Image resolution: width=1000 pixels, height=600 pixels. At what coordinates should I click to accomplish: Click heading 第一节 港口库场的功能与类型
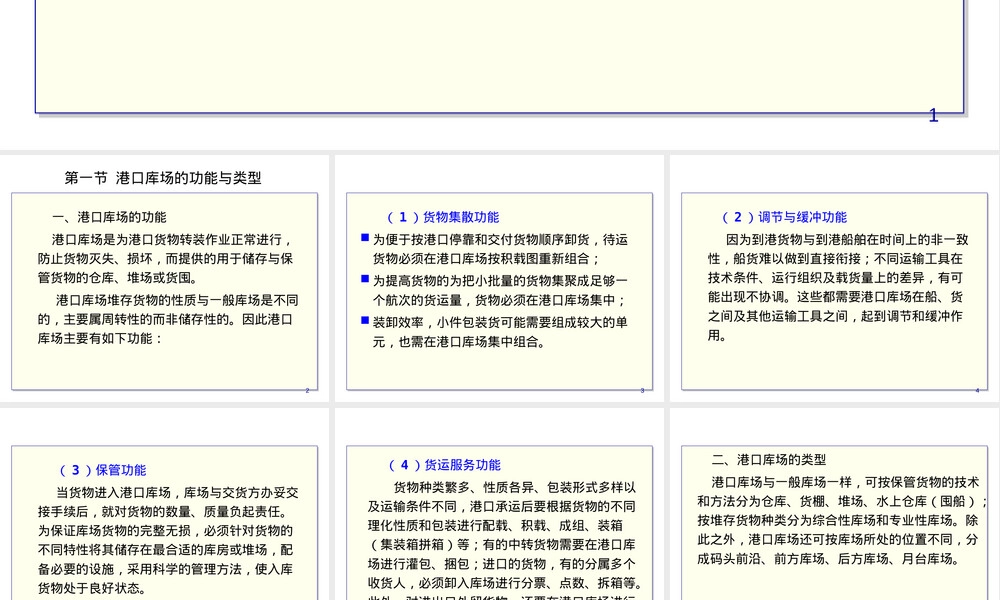pos(163,178)
